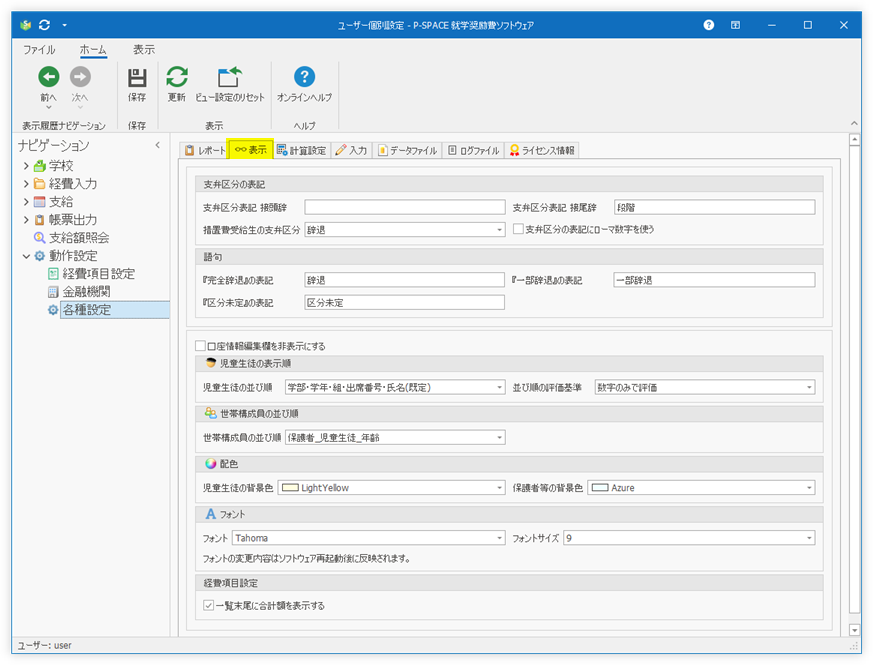This screenshot has width=873, height=665.
Task: Toggle 口座情報編集欄を非表示にする checkbox
Action: [x=201, y=346]
